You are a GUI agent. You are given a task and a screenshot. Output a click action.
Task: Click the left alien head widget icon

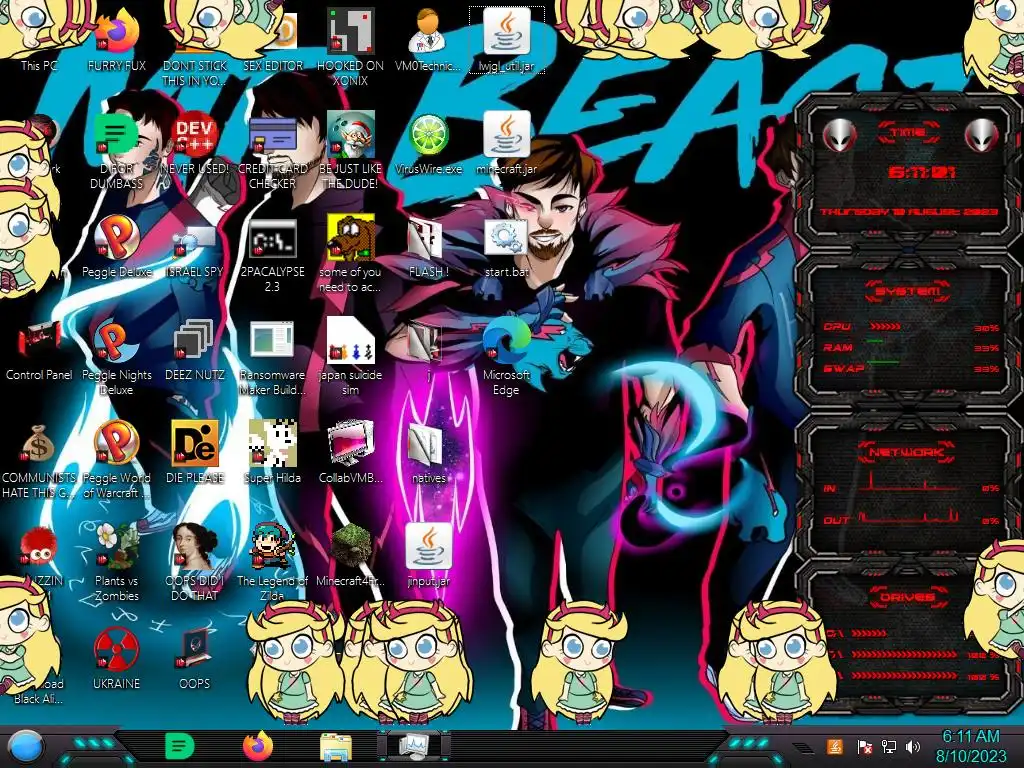pos(839,136)
